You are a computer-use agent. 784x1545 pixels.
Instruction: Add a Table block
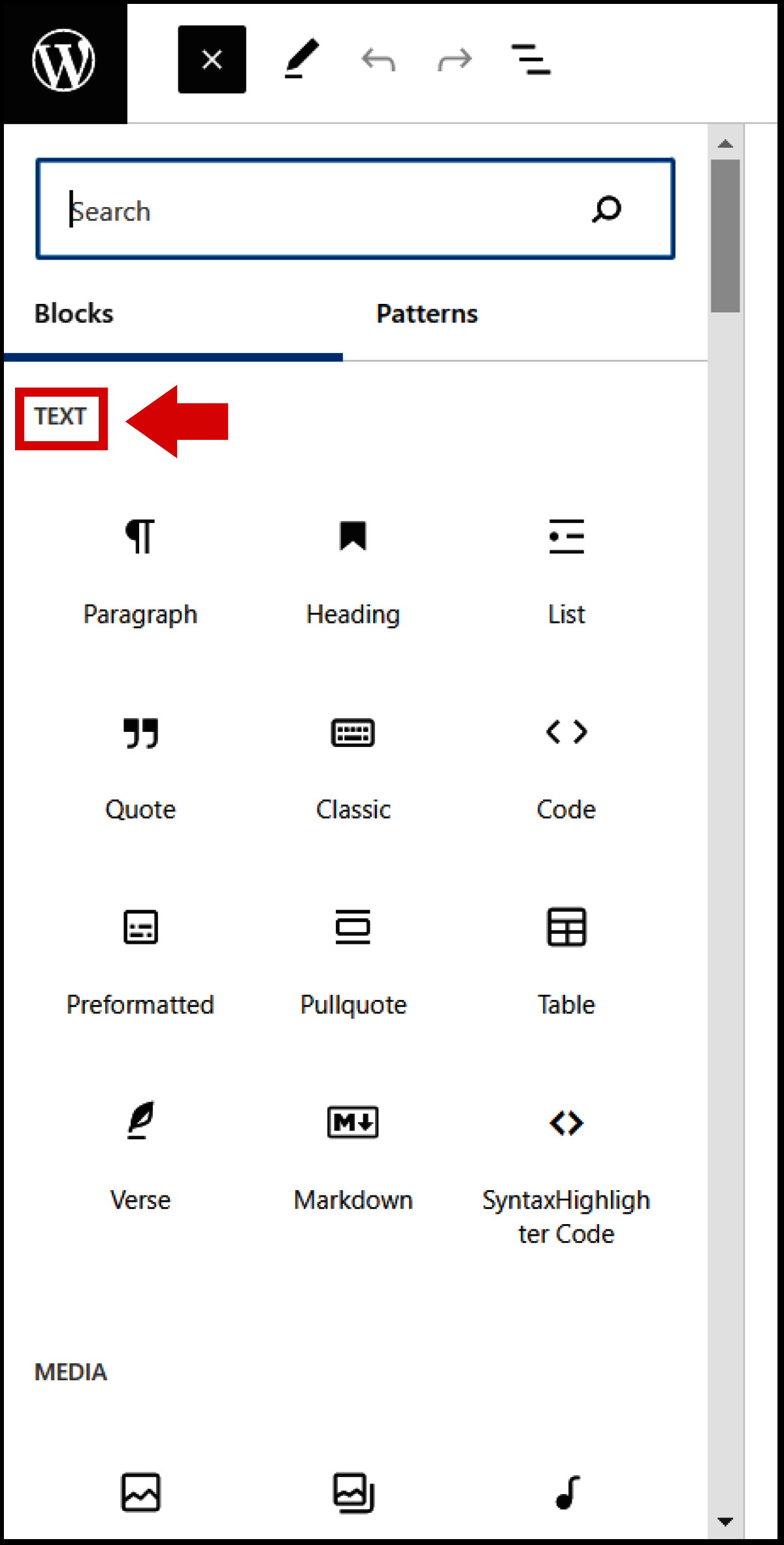pos(566,961)
